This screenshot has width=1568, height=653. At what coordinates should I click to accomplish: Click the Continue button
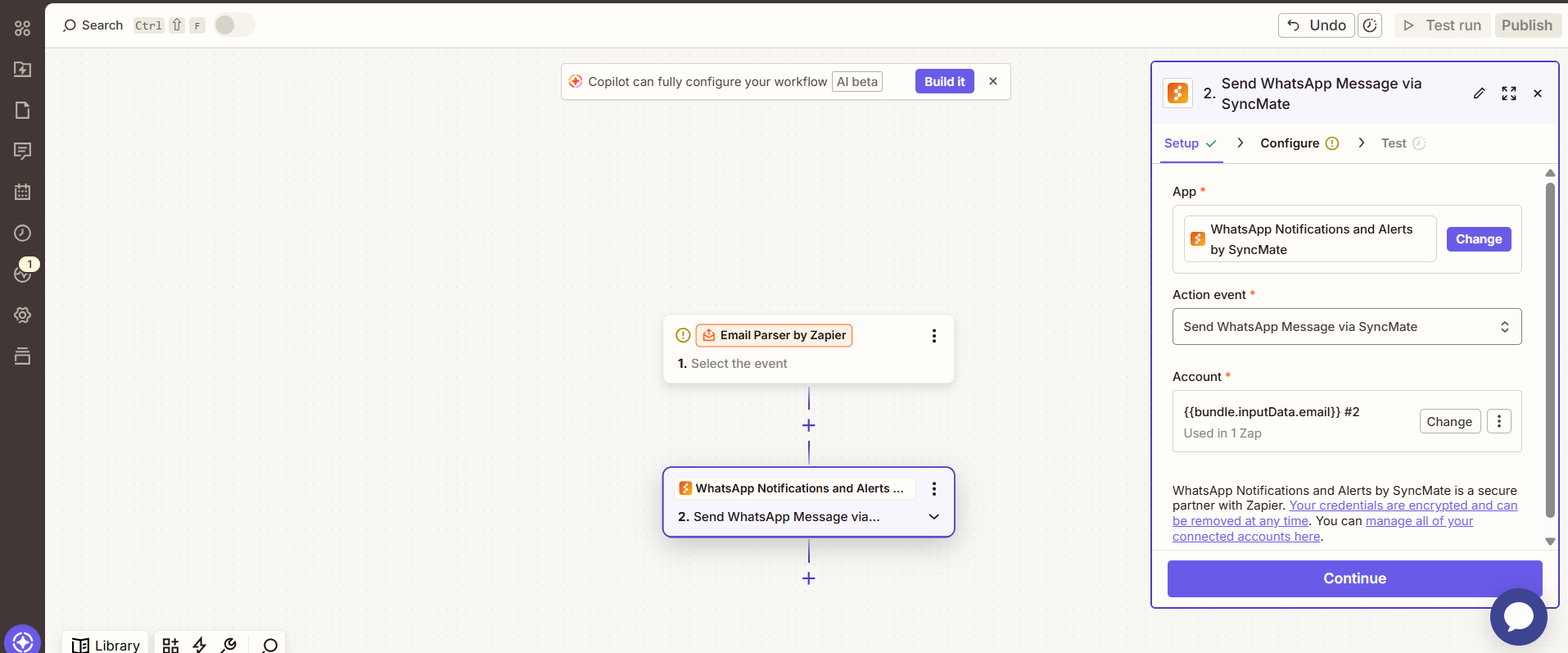coord(1354,578)
